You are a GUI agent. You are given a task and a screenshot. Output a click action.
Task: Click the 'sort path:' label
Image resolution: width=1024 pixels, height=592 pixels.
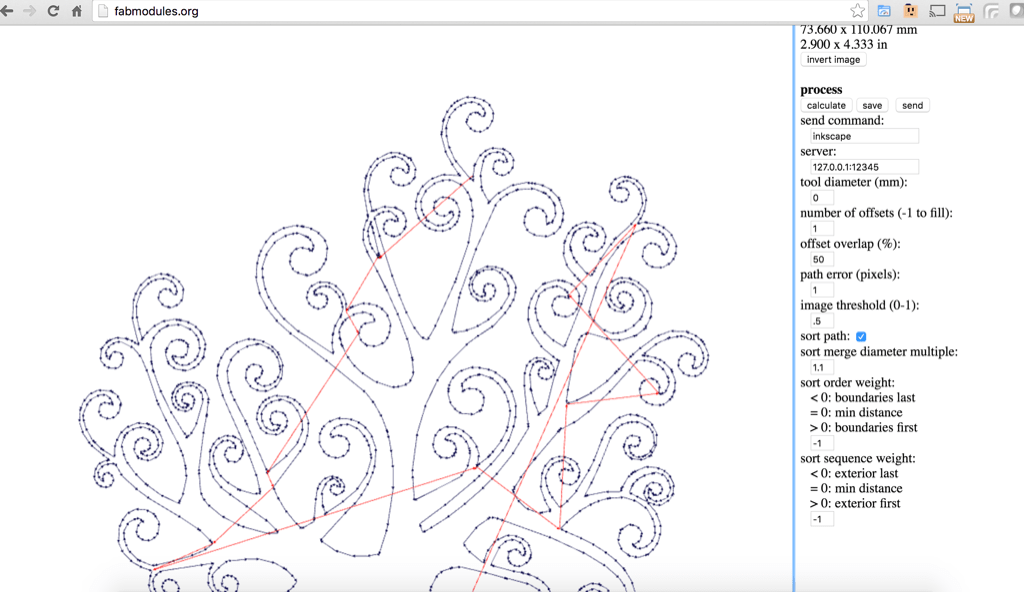click(x=825, y=336)
